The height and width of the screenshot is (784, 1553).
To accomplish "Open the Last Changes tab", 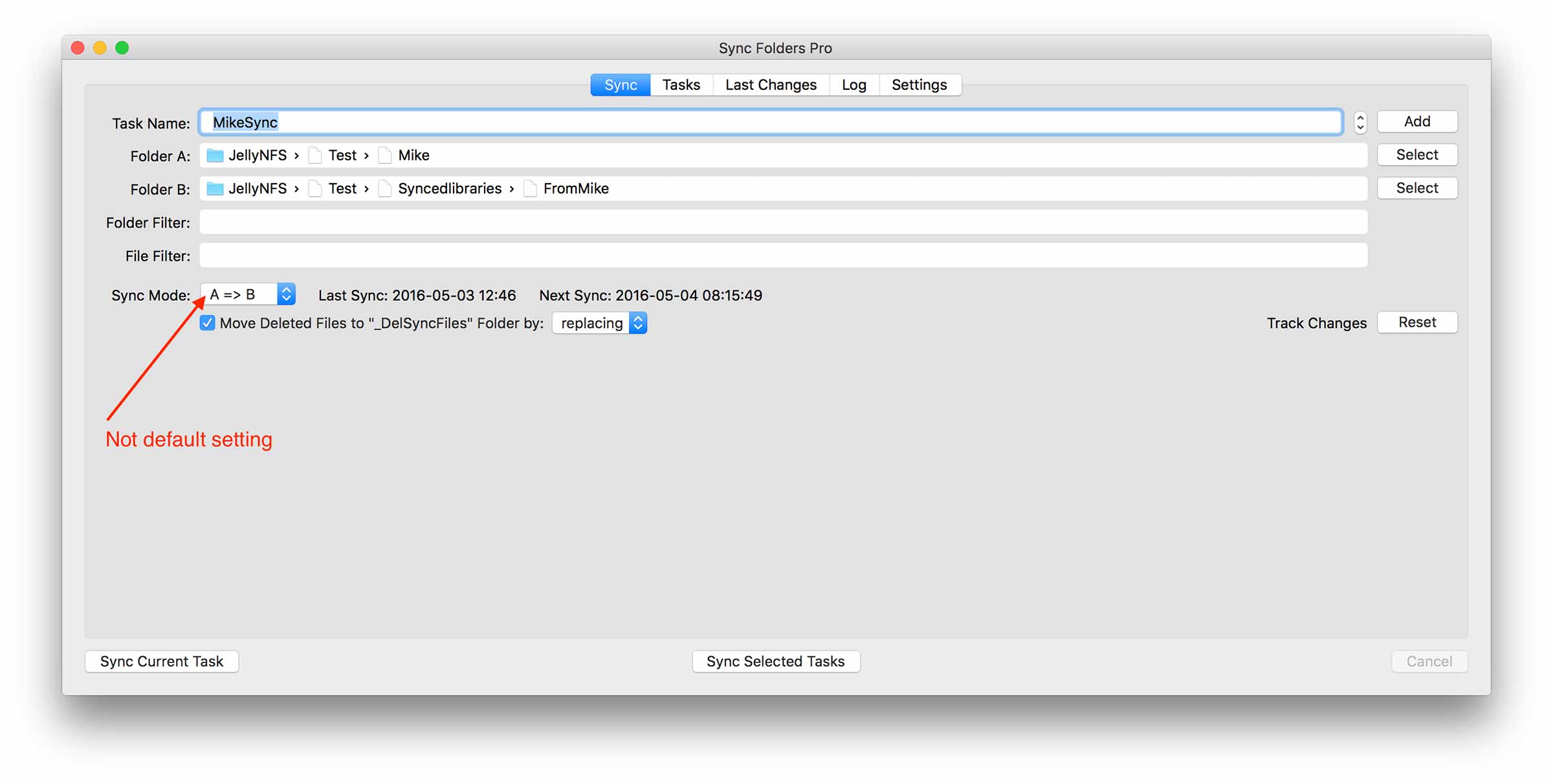I will [771, 85].
